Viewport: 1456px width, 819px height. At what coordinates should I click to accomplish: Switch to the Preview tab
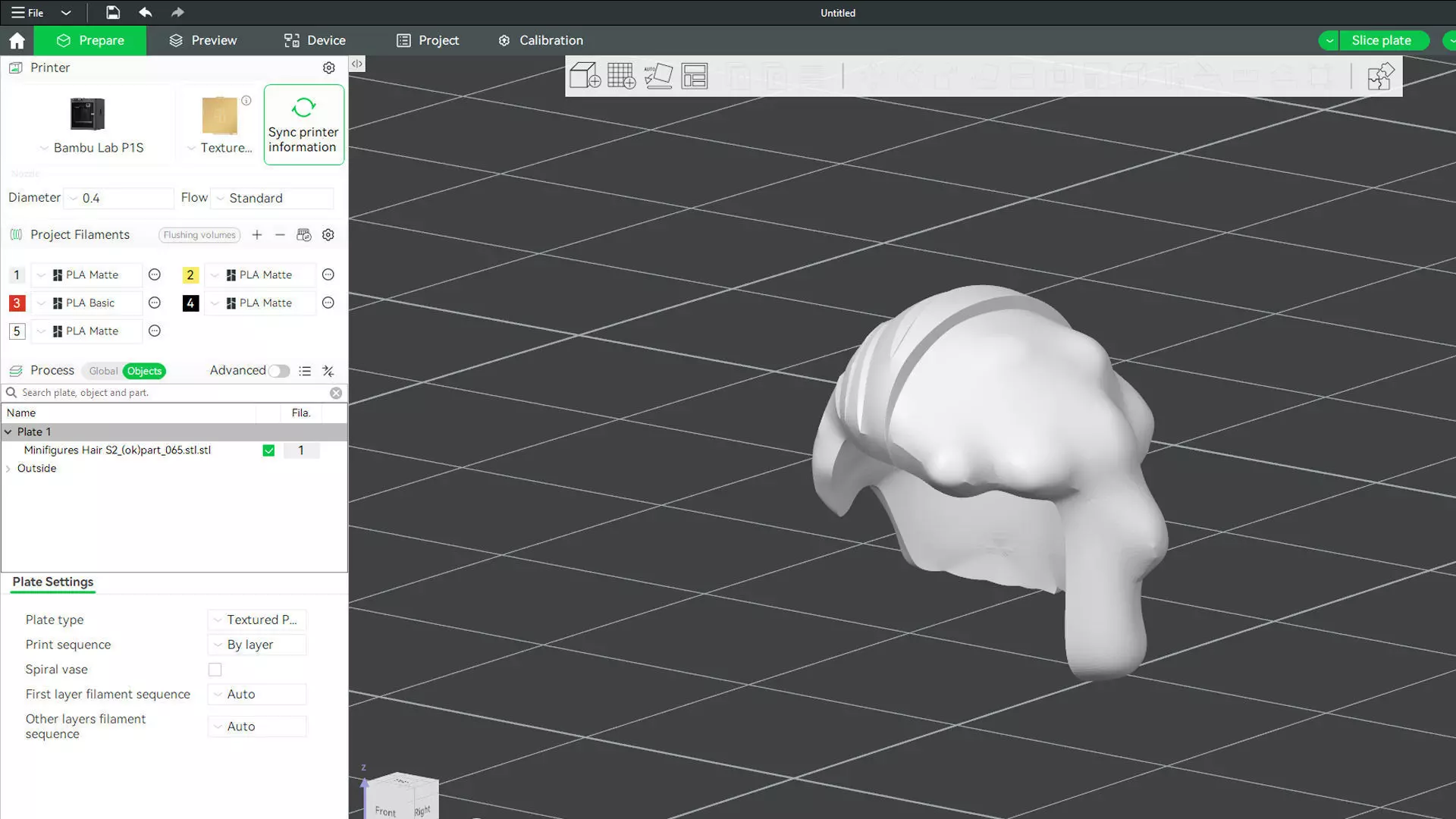(203, 40)
